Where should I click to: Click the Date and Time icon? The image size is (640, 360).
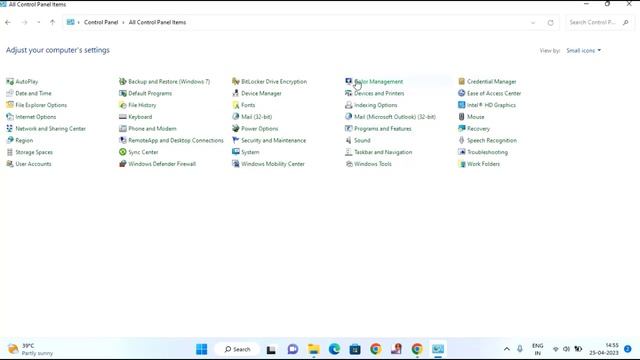pos(10,93)
